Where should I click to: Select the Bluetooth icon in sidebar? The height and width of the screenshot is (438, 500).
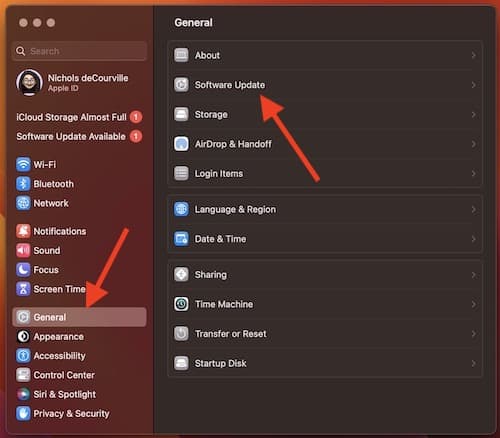click(23, 184)
